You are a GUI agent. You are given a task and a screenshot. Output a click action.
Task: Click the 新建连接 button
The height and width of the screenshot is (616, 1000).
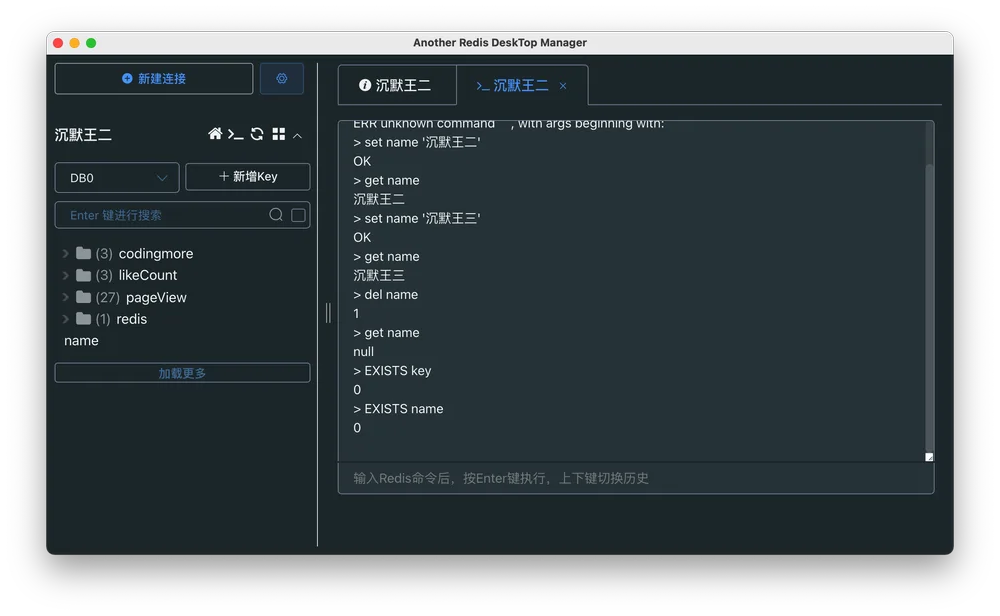(154, 78)
